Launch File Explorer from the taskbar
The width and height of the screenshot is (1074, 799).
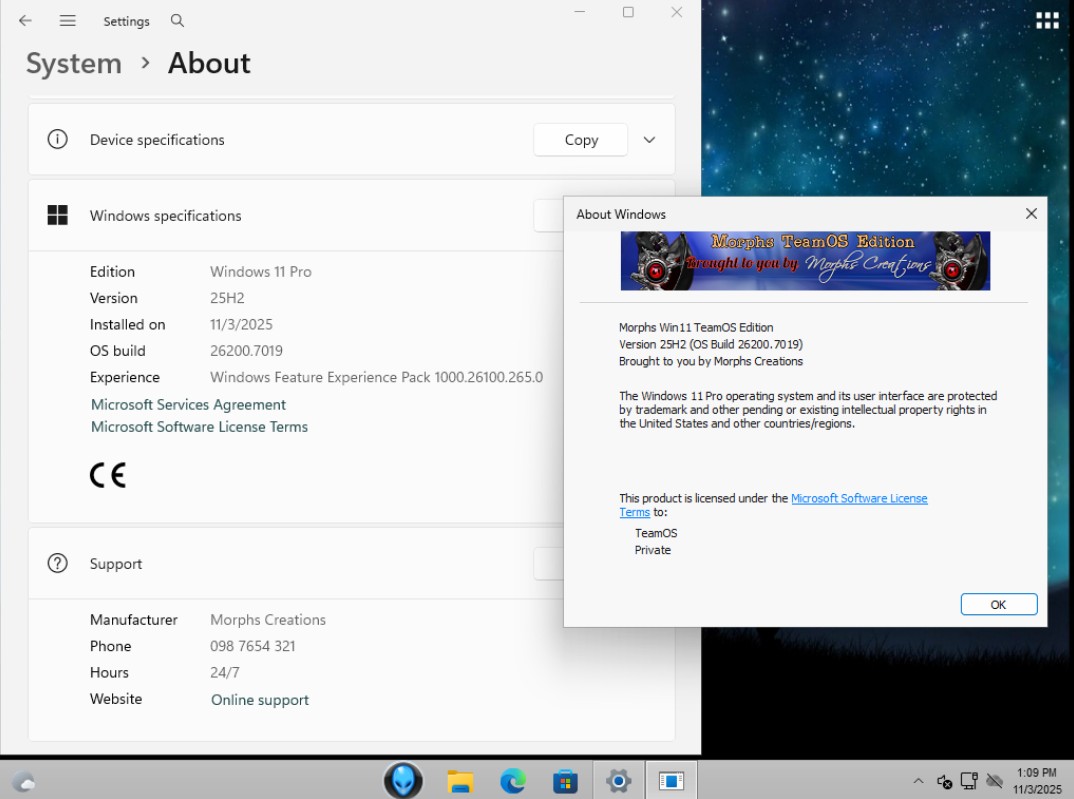[x=460, y=781]
